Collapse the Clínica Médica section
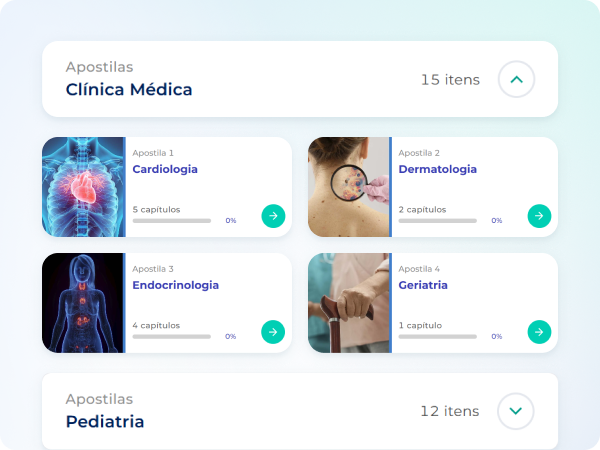The height and width of the screenshot is (450, 600). 516,79
